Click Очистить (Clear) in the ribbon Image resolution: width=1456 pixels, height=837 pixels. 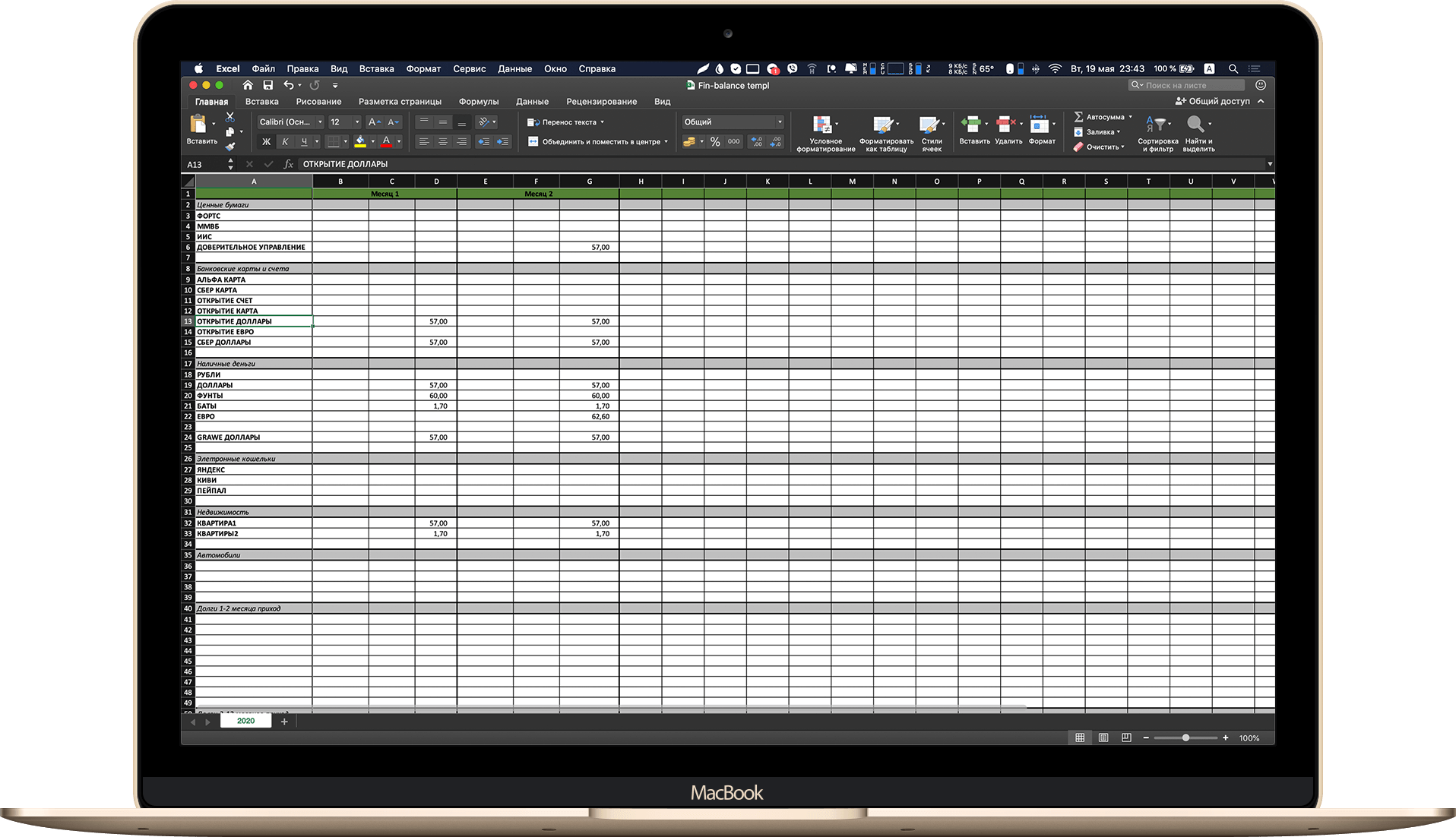(1099, 147)
